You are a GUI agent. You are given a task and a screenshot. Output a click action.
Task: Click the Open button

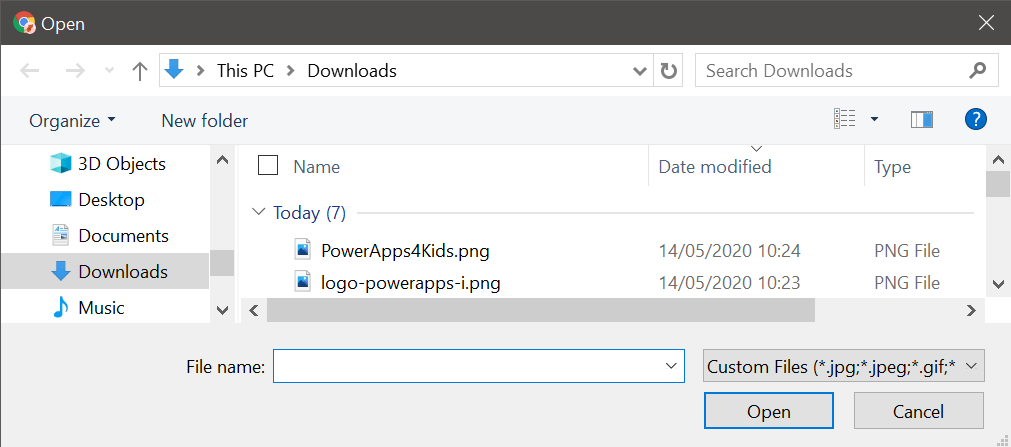coord(769,410)
